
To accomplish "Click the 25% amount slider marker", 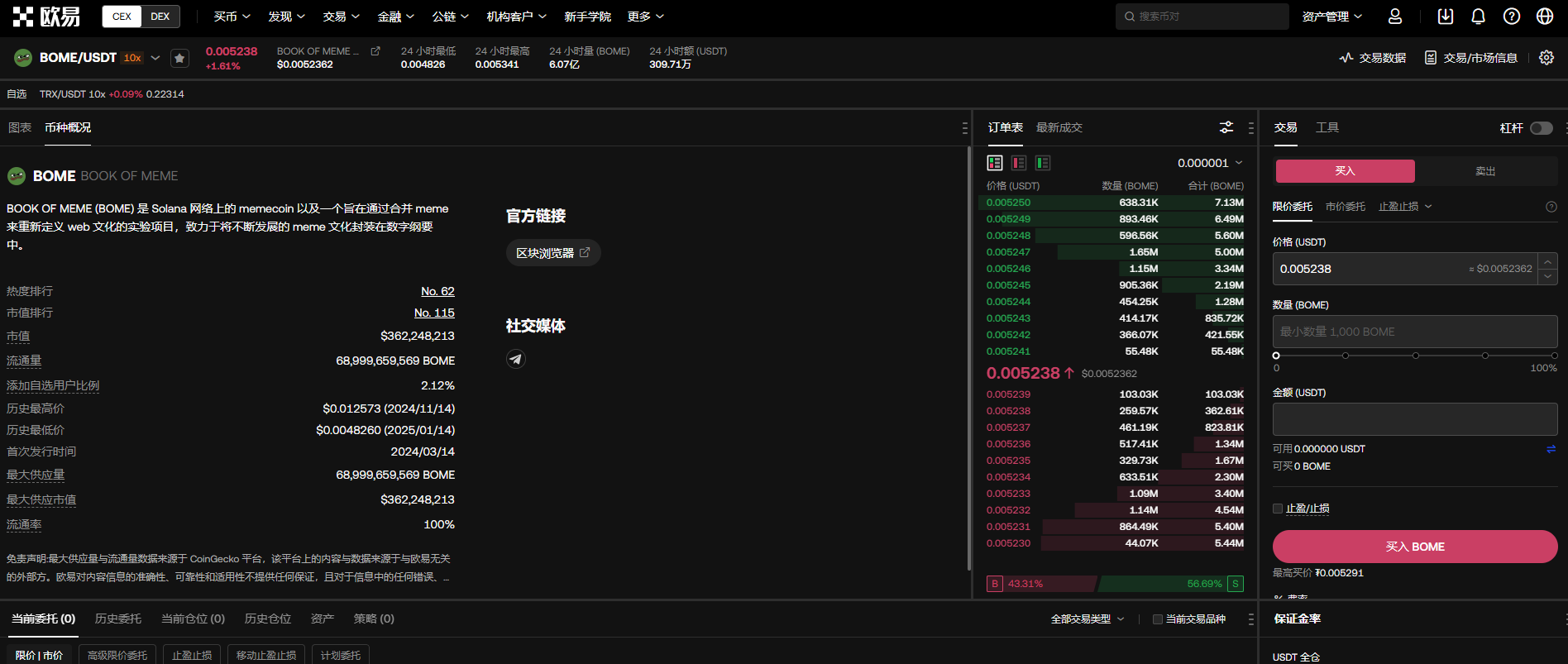I will pyautogui.click(x=1346, y=356).
